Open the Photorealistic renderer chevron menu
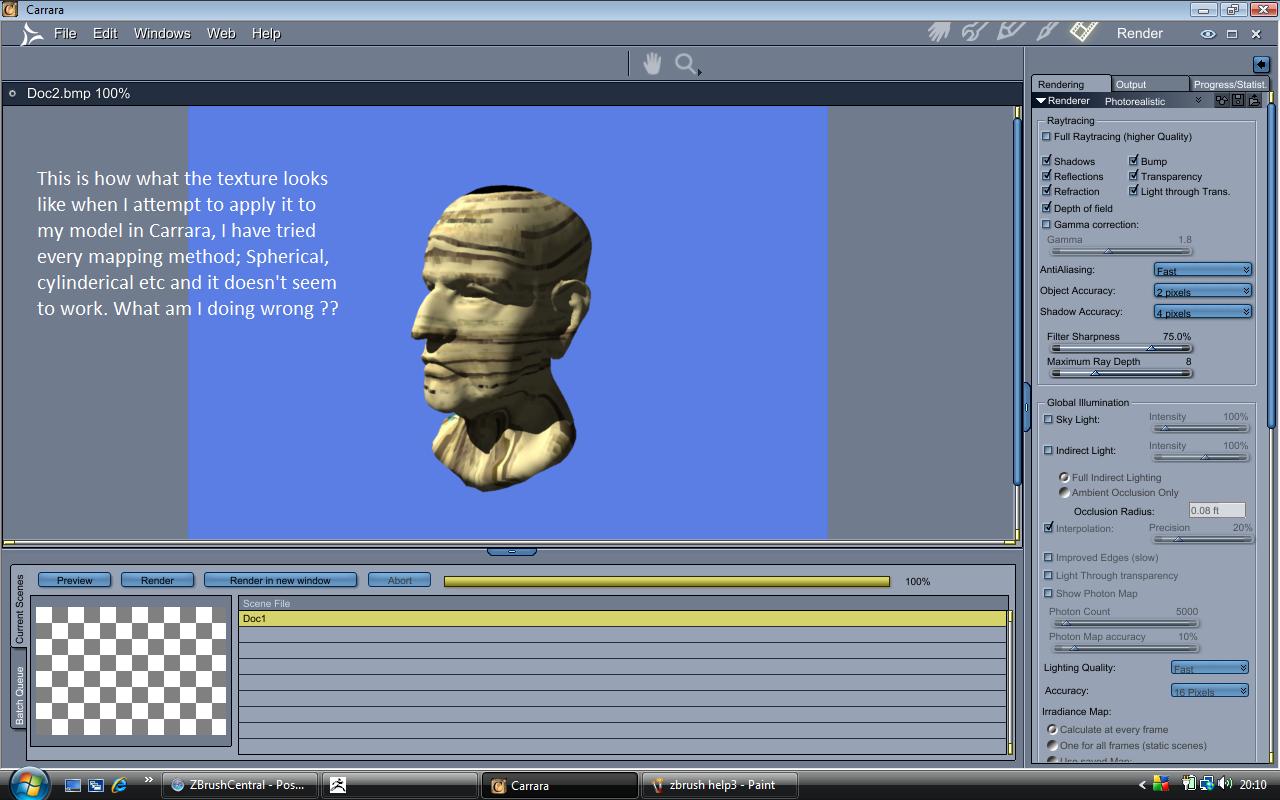Screen dimensions: 1280x800 tap(1198, 101)
